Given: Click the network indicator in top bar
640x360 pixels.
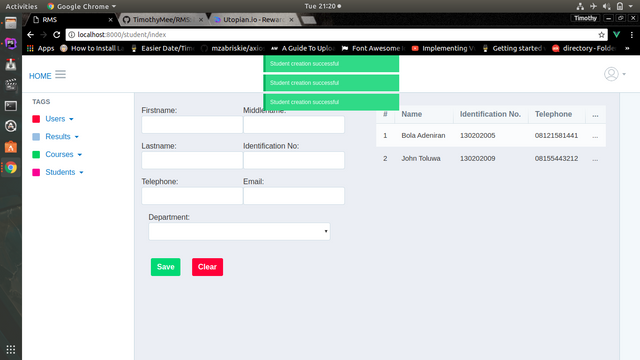Looking at the screenshot, I should pos(580,6).
